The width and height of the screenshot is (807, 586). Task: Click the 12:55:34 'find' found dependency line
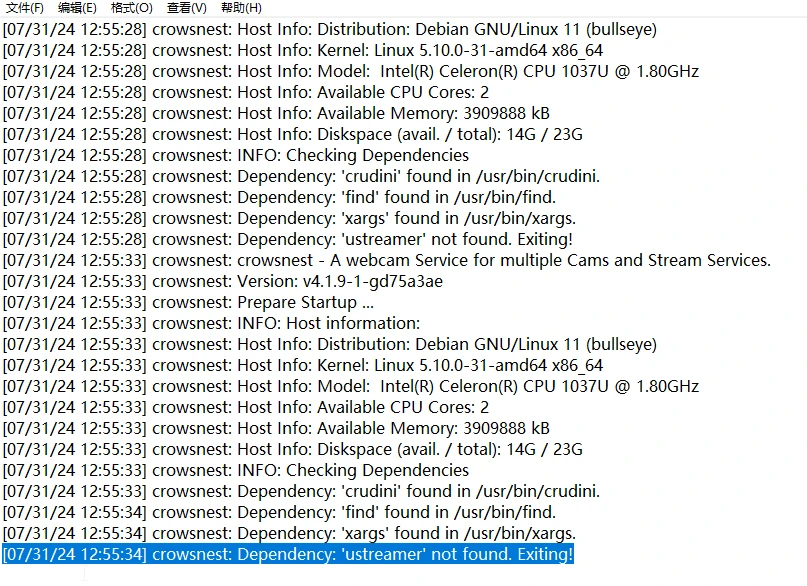point(279,512)
